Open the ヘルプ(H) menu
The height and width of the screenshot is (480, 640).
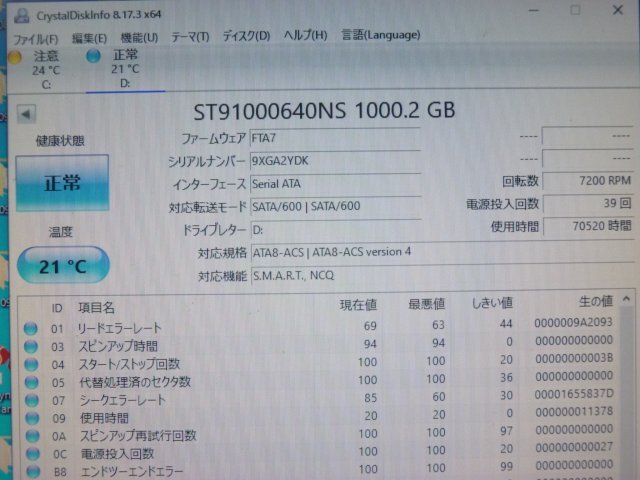point(305,35)
